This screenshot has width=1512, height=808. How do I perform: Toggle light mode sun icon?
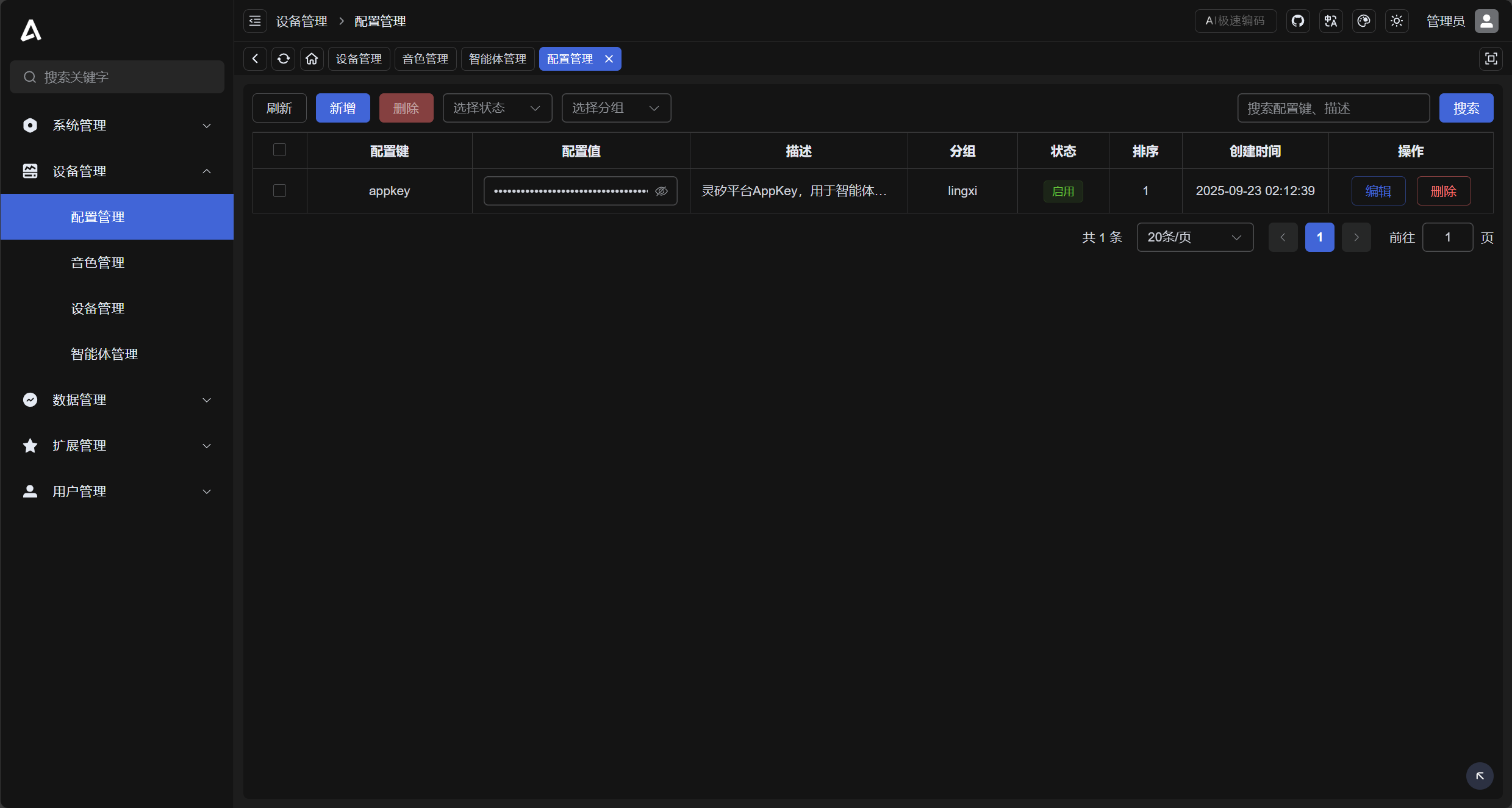(x=1397, y=21)
